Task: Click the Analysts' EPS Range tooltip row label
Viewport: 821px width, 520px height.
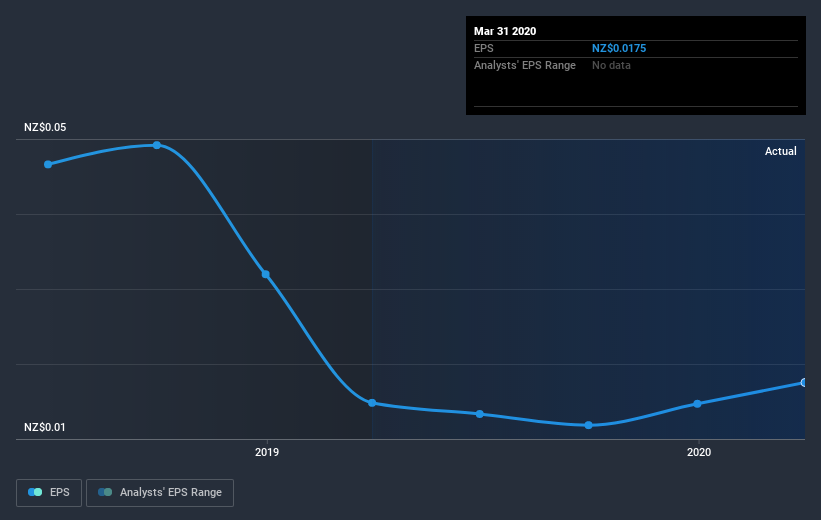Action: [x=525, y=65]
